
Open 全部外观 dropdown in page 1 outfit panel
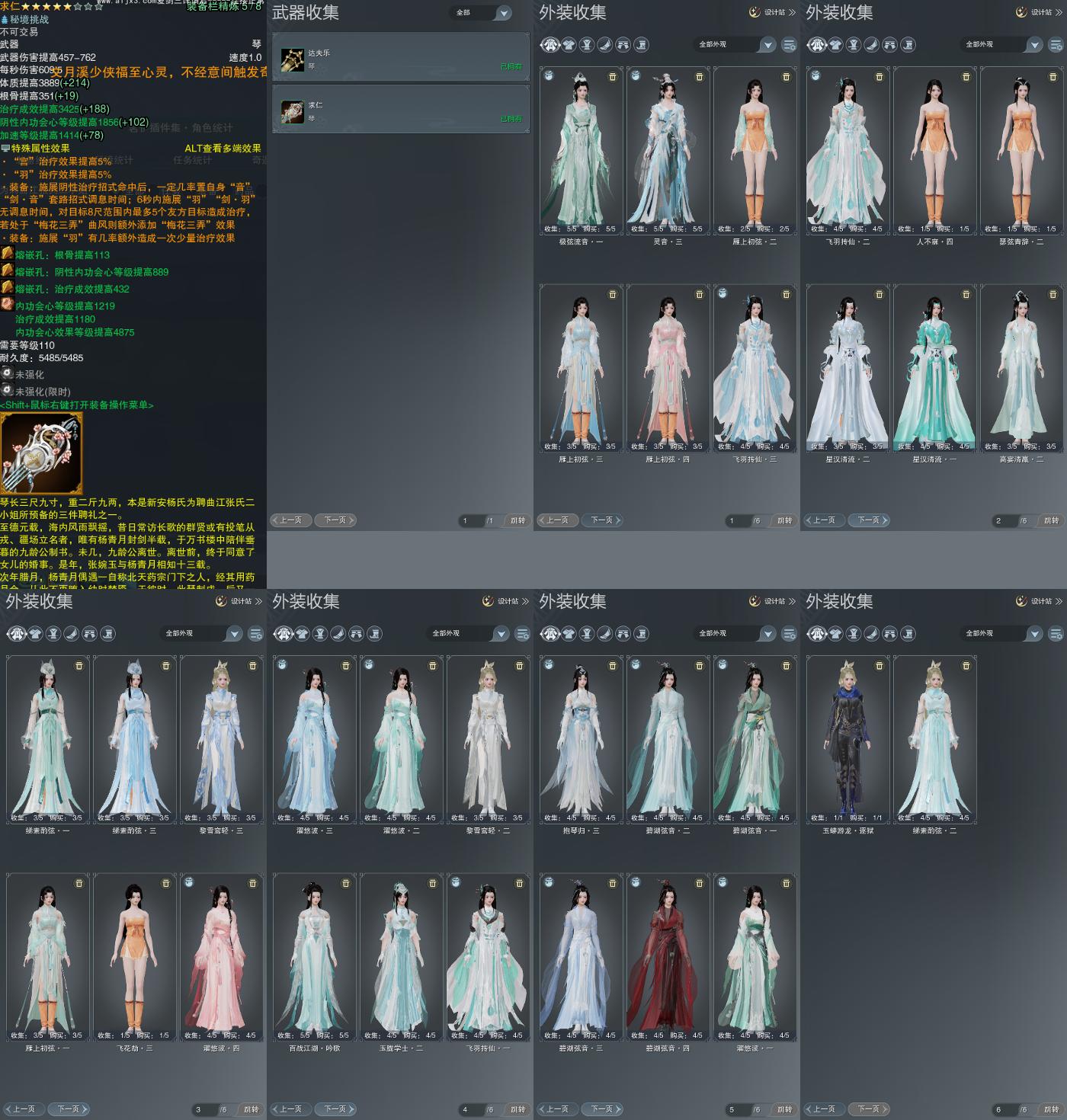(x=735, y=45)
